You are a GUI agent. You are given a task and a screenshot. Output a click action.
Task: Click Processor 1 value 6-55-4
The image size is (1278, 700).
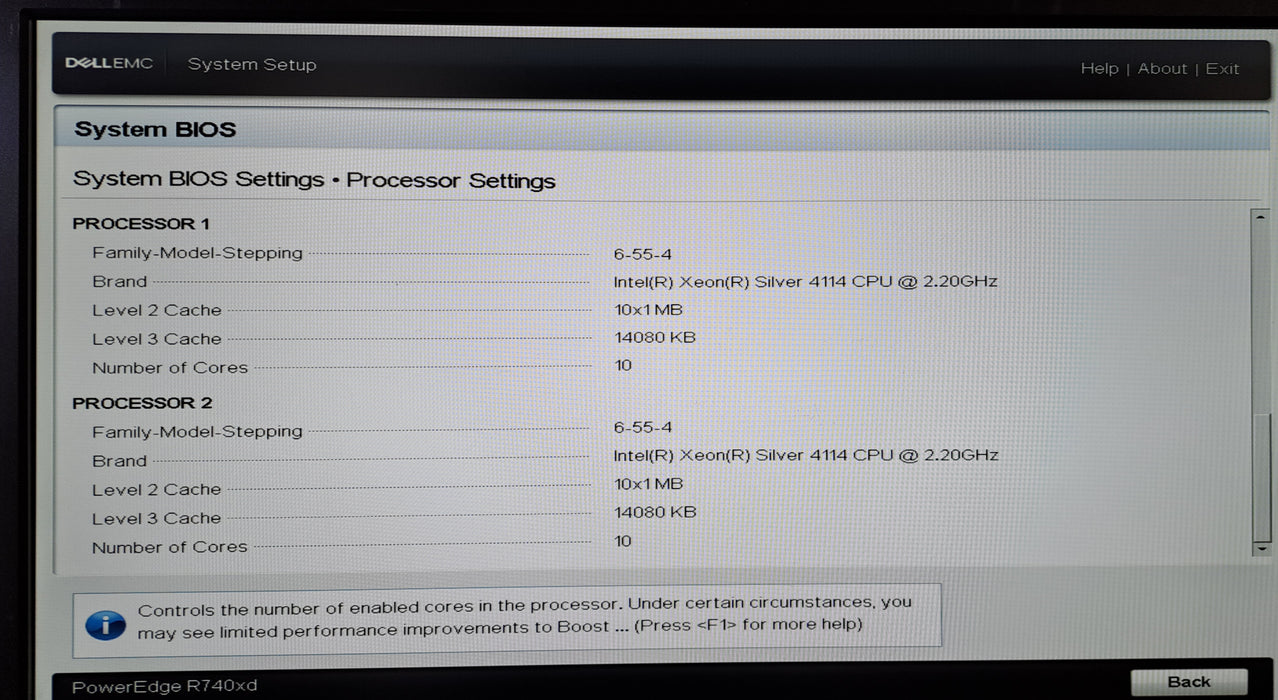642,255
